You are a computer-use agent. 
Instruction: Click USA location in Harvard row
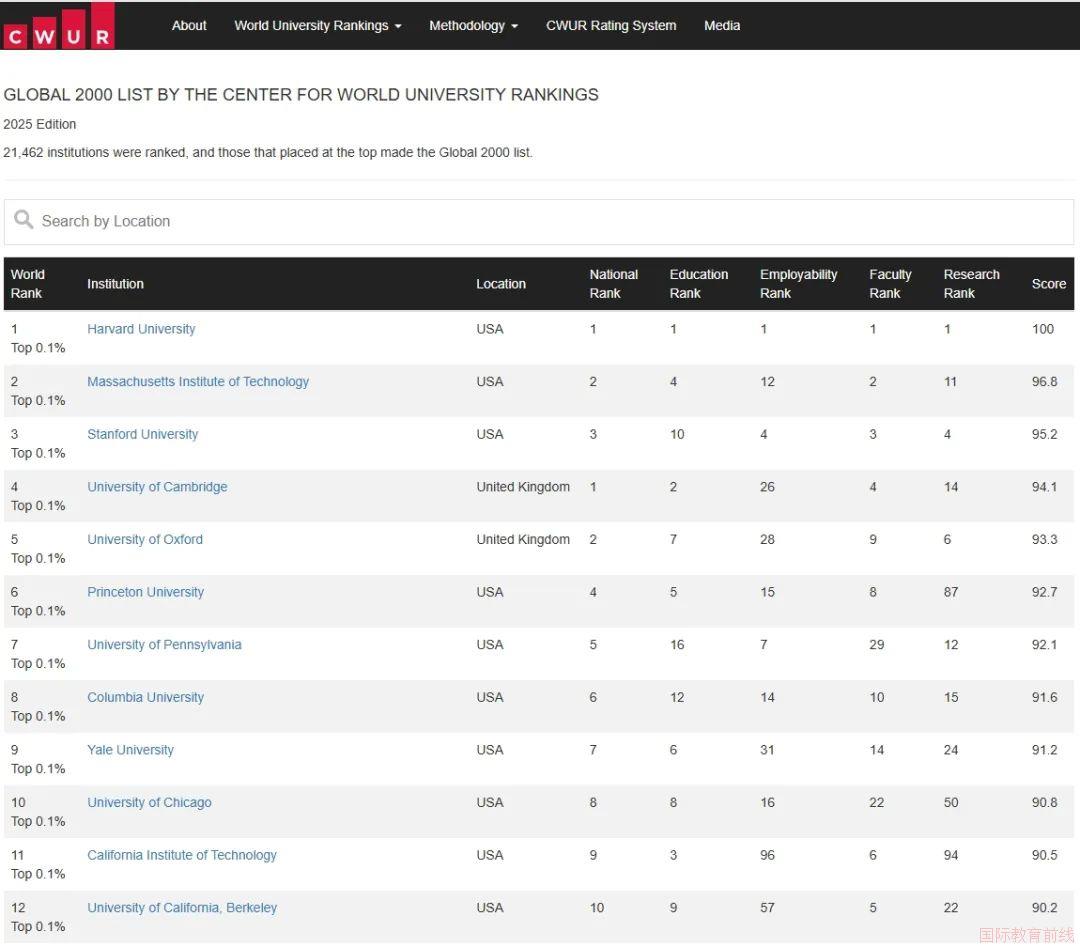490,329
